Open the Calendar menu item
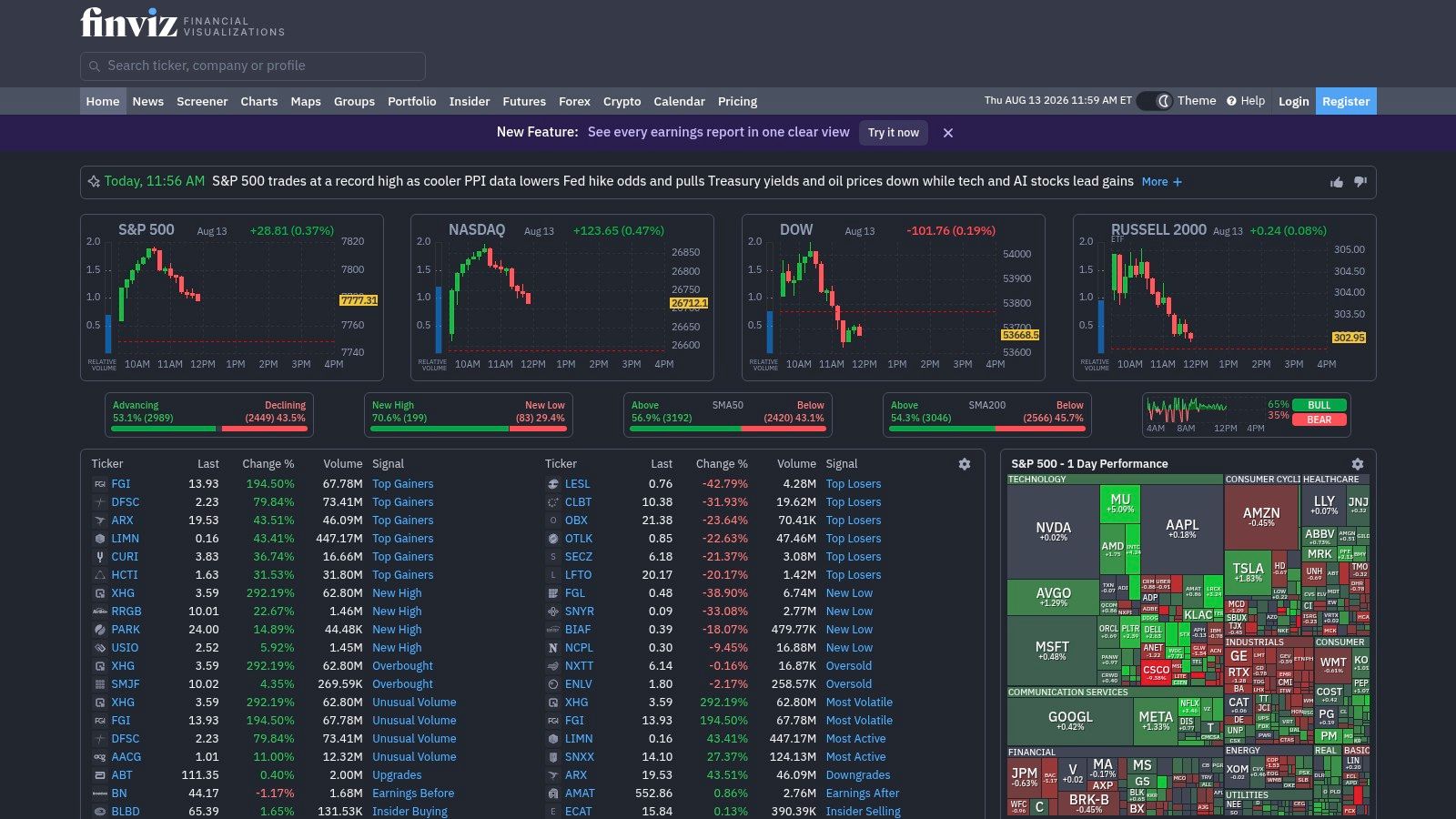This screenshot has width=1456, height=819. tap(679, 101)
